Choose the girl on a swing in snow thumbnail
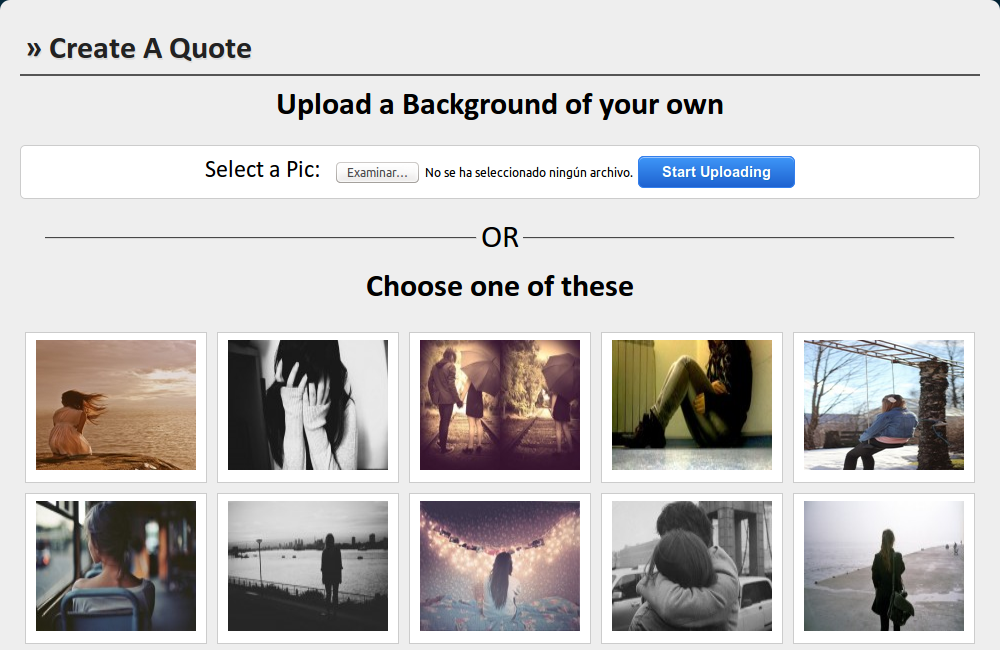This screenshot has height=650, width=1000. coord(884,405)
